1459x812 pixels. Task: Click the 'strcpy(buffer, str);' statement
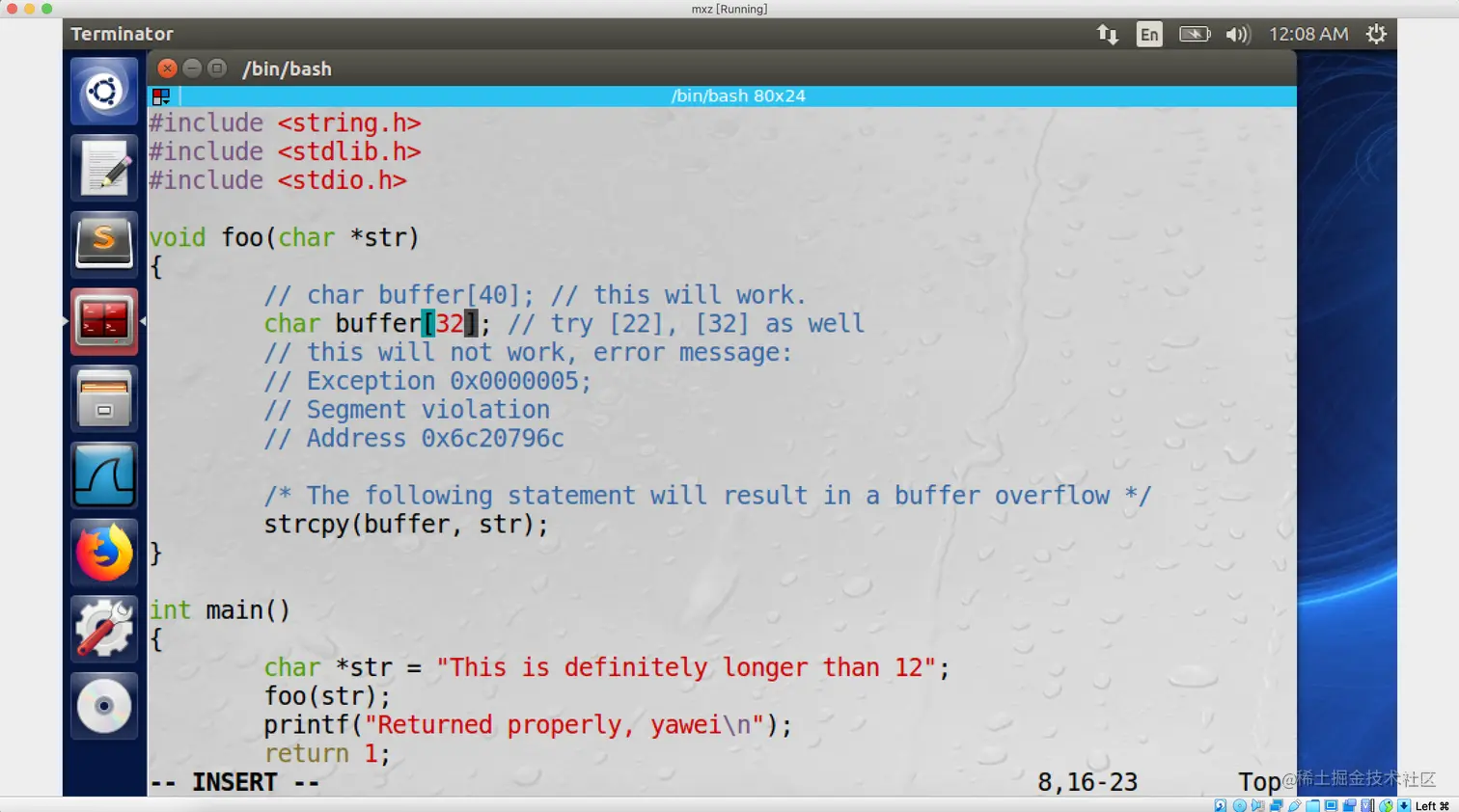[x=406, y=526]
